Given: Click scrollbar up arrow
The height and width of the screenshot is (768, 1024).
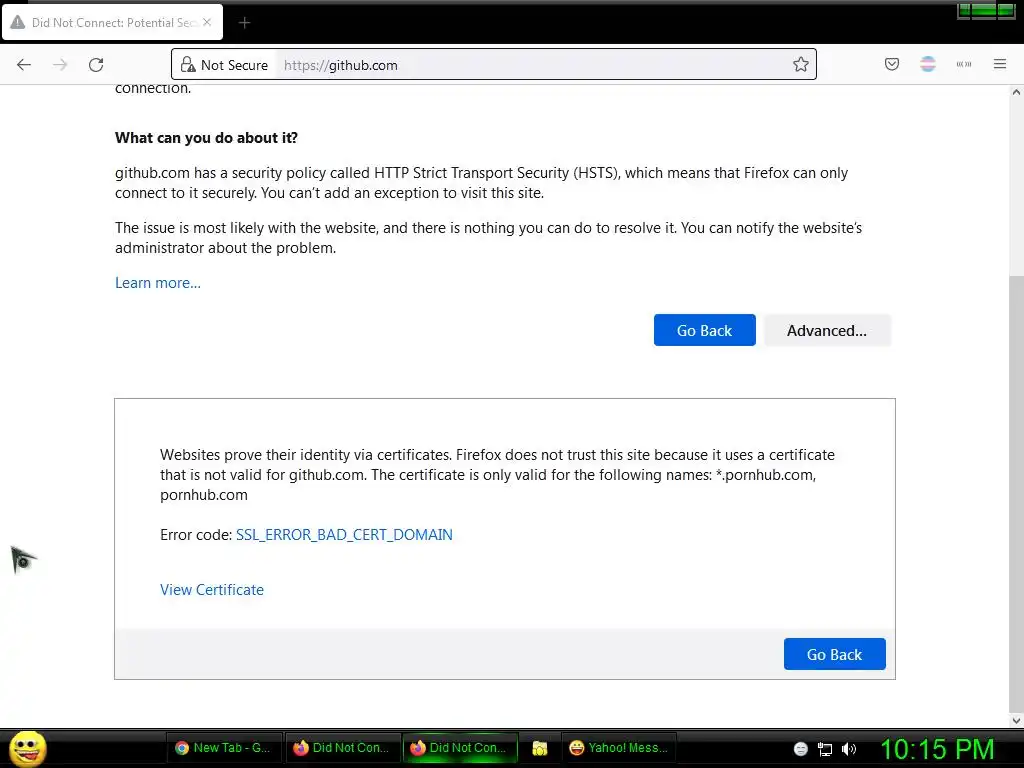Looking at the screenshot, I should [x=1016, y=92].
